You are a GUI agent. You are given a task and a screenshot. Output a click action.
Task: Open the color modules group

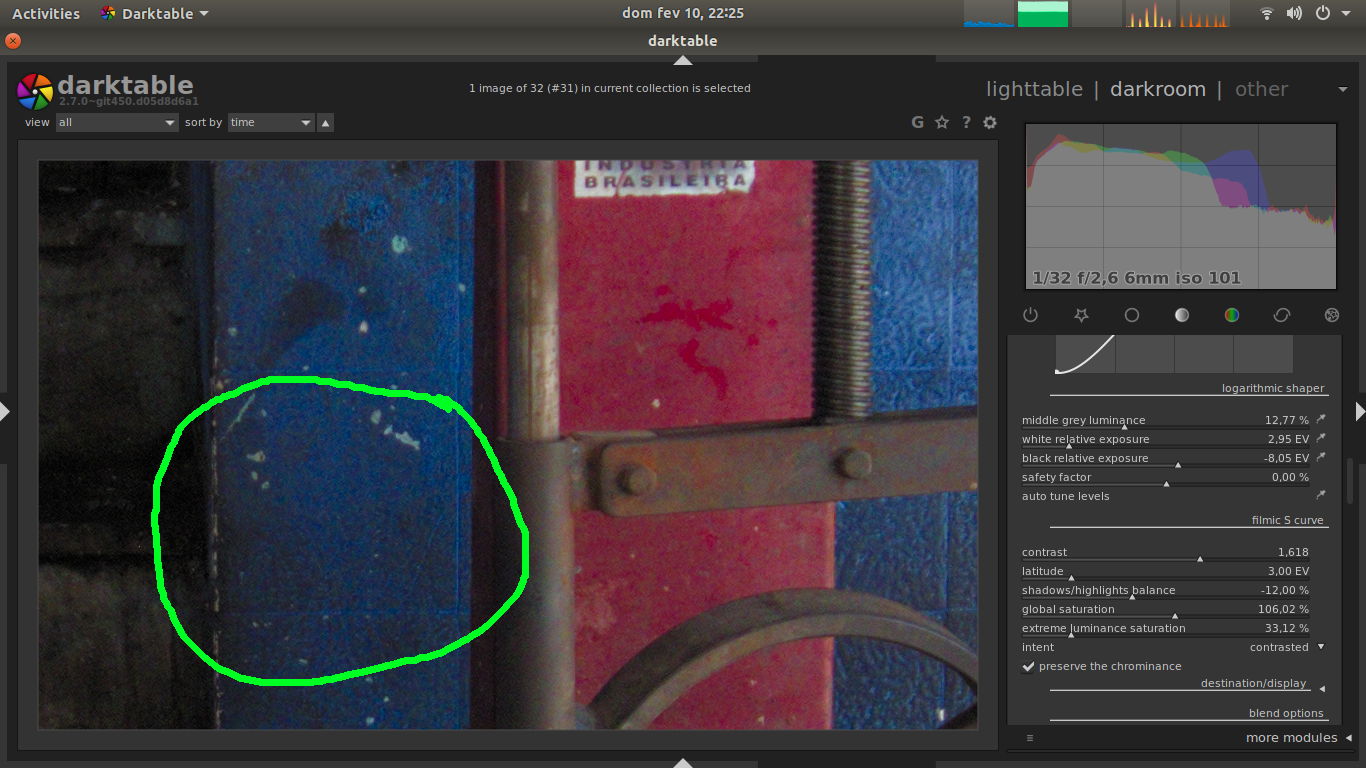[1232, 315]
